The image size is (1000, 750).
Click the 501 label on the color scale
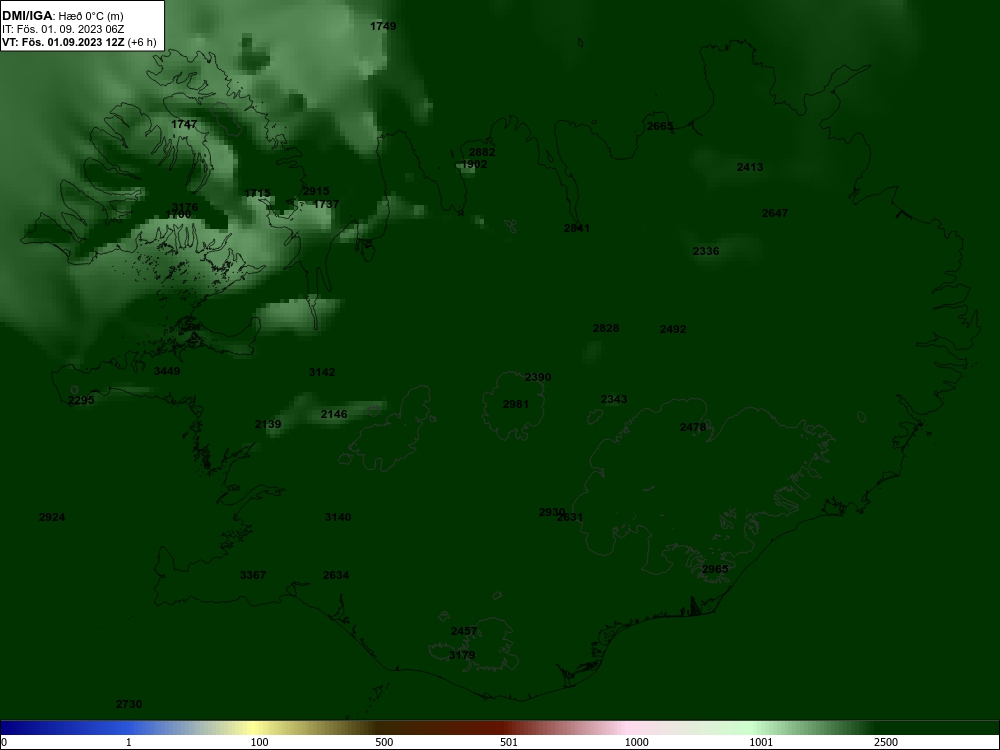pos(509,742)
